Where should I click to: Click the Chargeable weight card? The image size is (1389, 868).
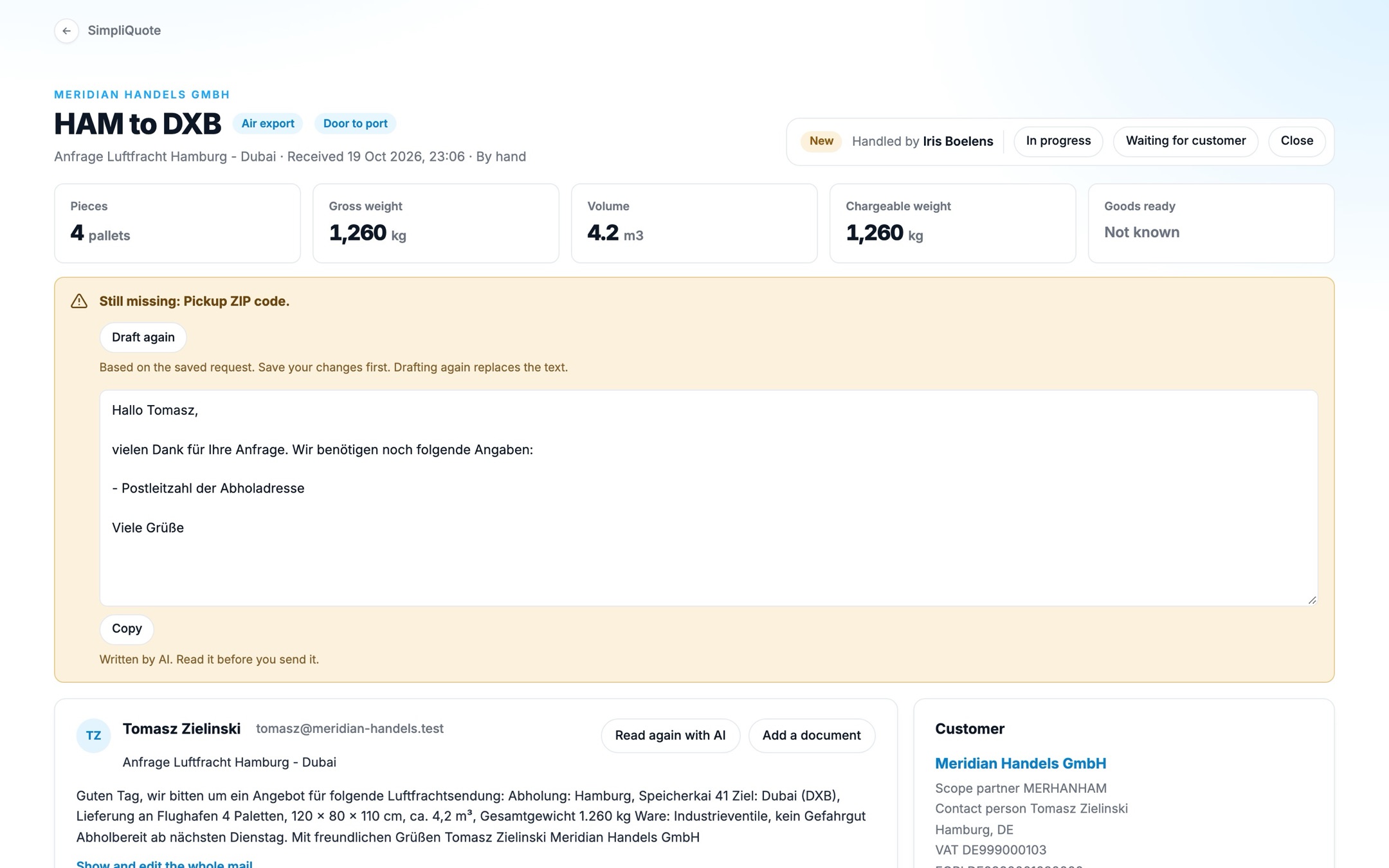tap(953, 223)
